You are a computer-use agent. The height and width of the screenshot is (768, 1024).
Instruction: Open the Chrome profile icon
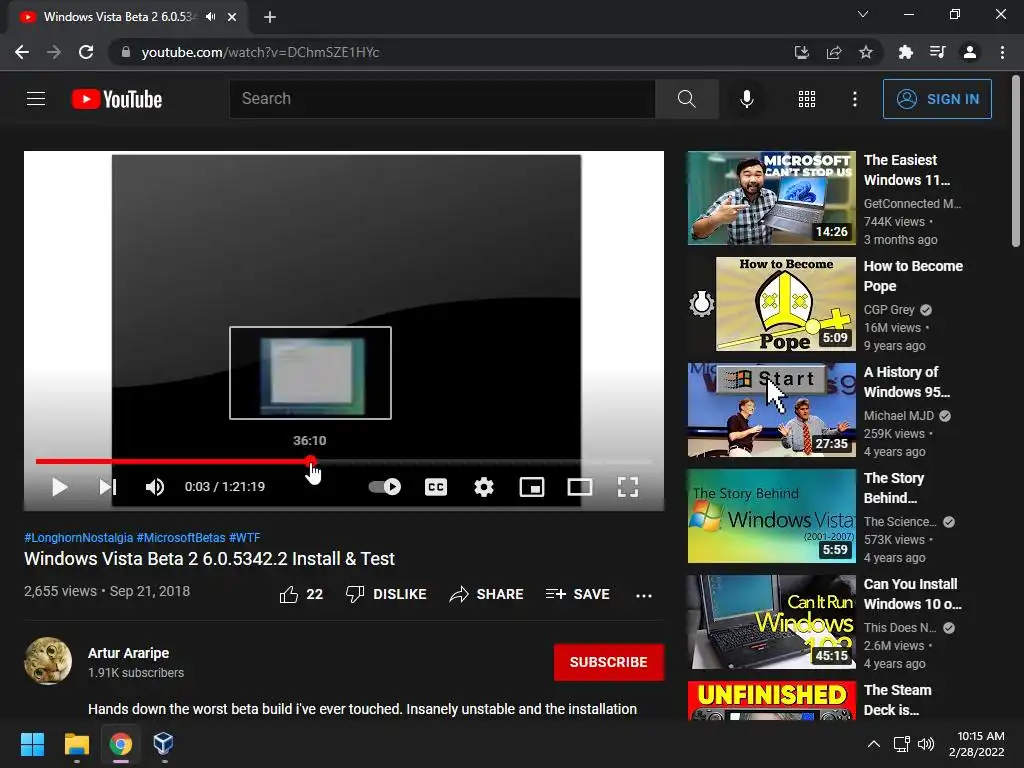click(970, 52)
